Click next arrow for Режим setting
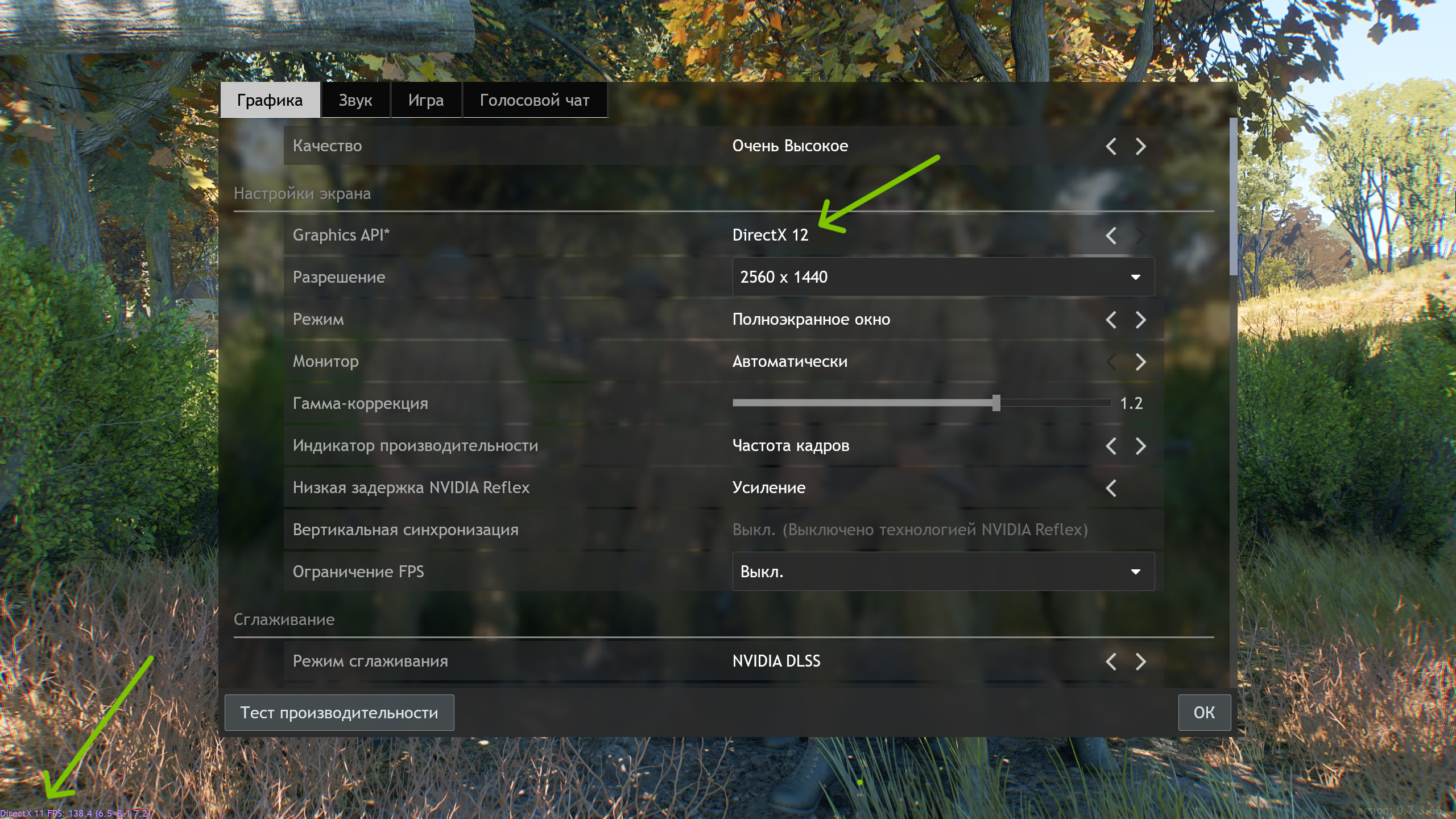This screenshot has width=1456, height=819. click(x=1140, y=320)
